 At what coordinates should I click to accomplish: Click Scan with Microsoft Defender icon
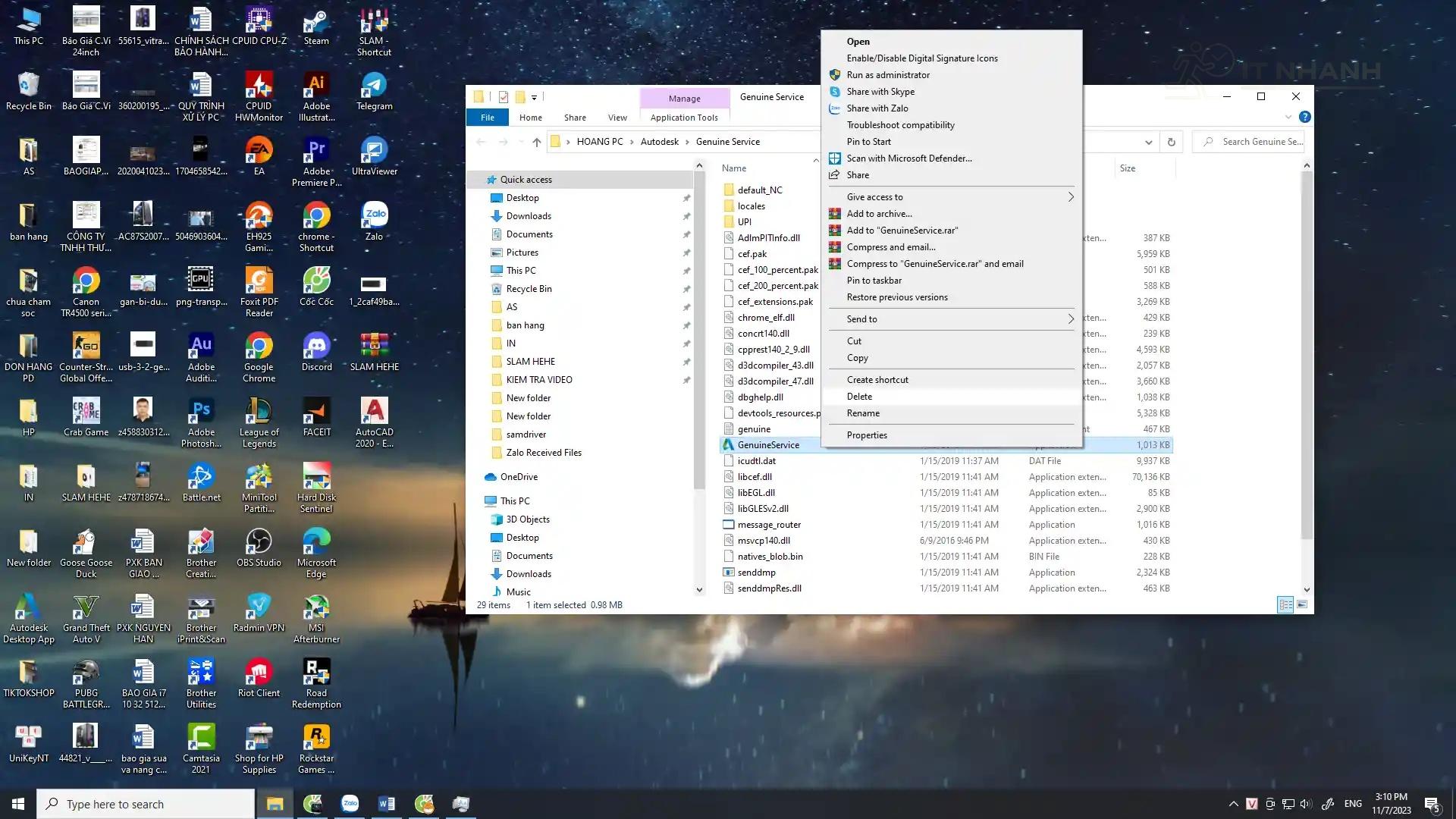click(835, 158)
